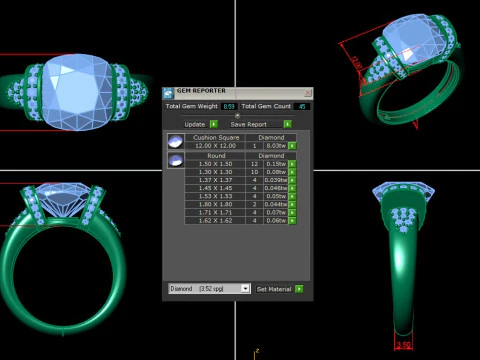Click the 0.07tw weight cell
The width and height of the screenshot is (480, 360).
point(276,212)
